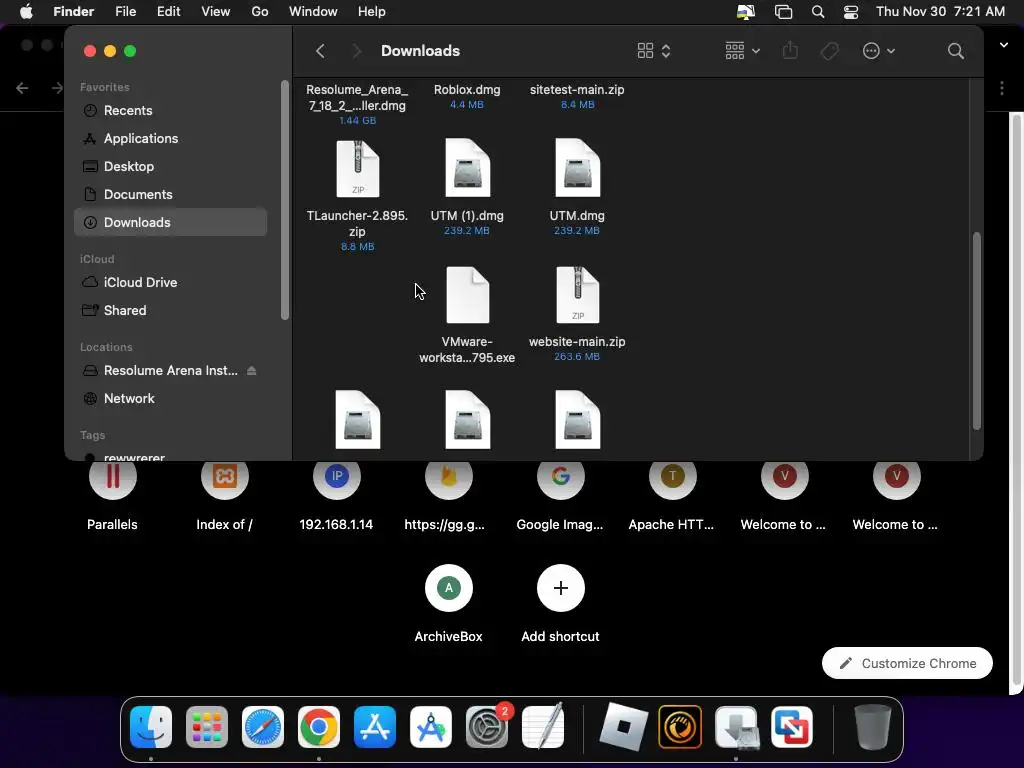Image resolution: width=1024 pixels, height=768 pixels.
Task: Click the Finder file list scrollbar
Action: point(976,331)
